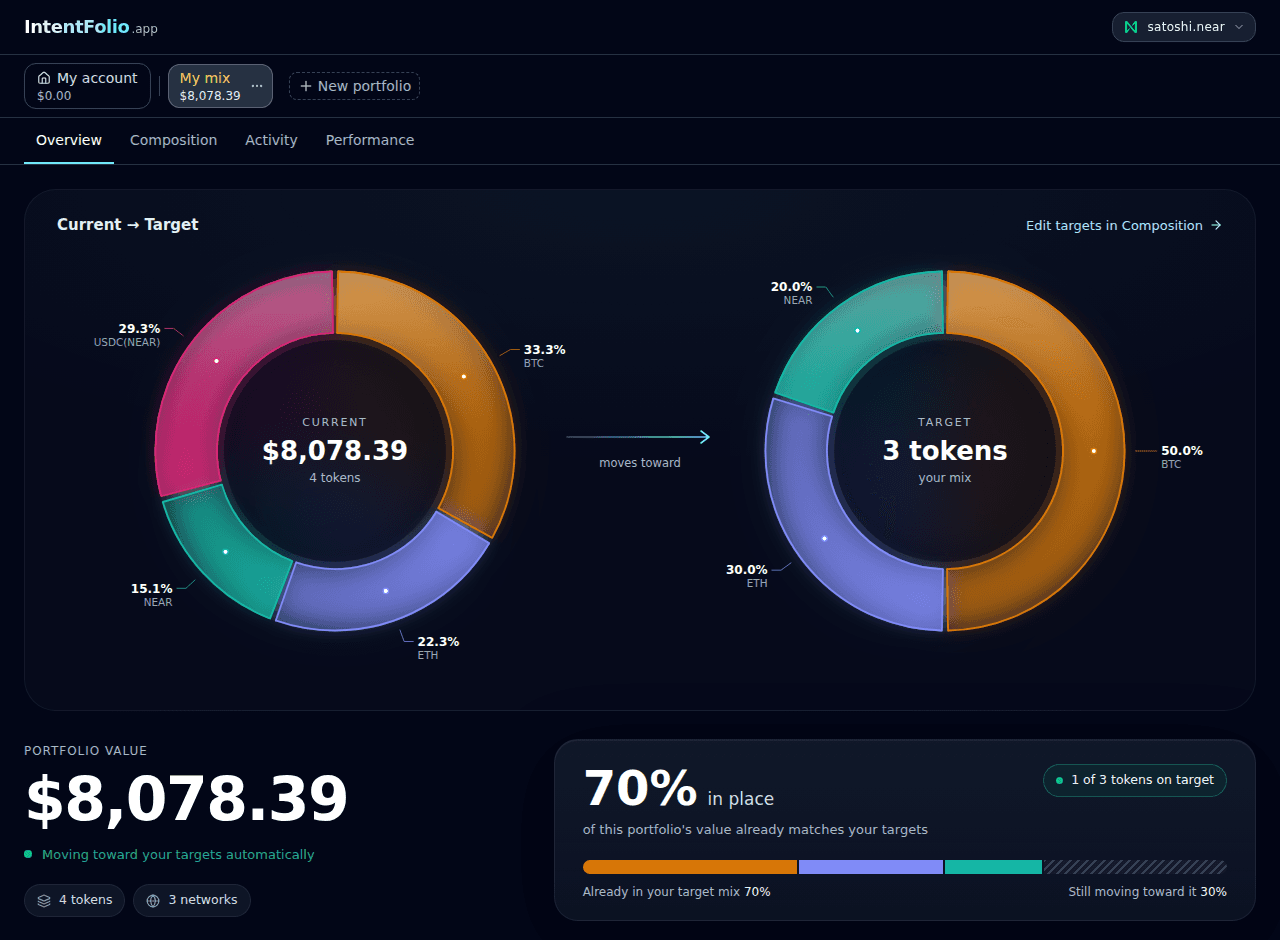Expand the satoshi.near account dropdown chevron

click(x=1239, y=27)
